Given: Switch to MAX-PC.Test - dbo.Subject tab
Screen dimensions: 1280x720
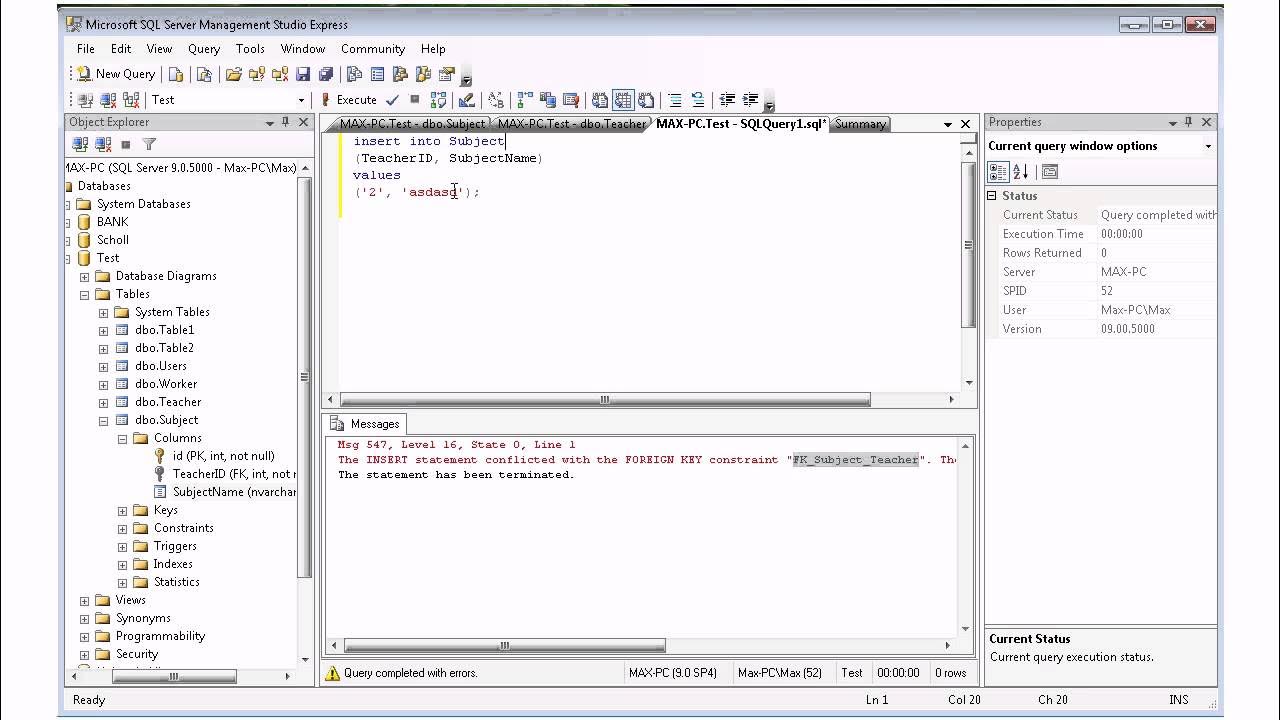Looking at the screenshot, I should pos(410,124).
